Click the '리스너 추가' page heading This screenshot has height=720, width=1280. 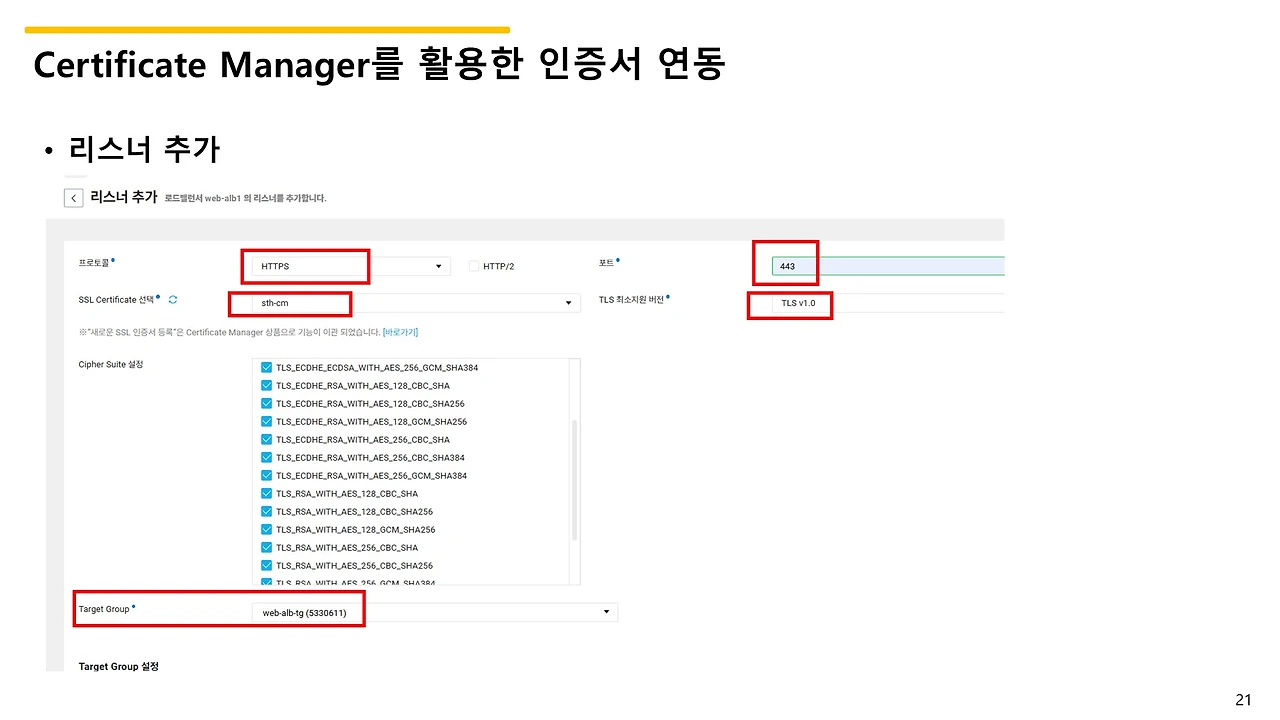(x=123, y=197)
